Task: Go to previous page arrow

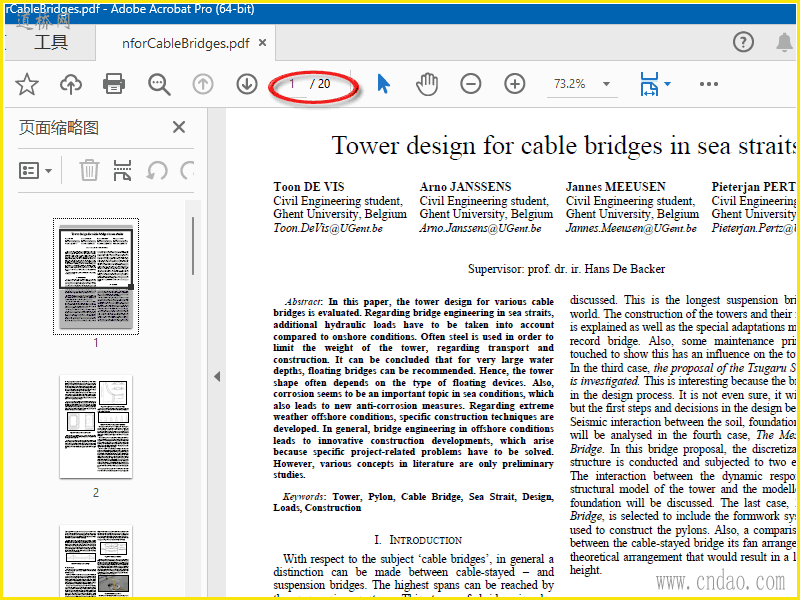Action: 203,84
